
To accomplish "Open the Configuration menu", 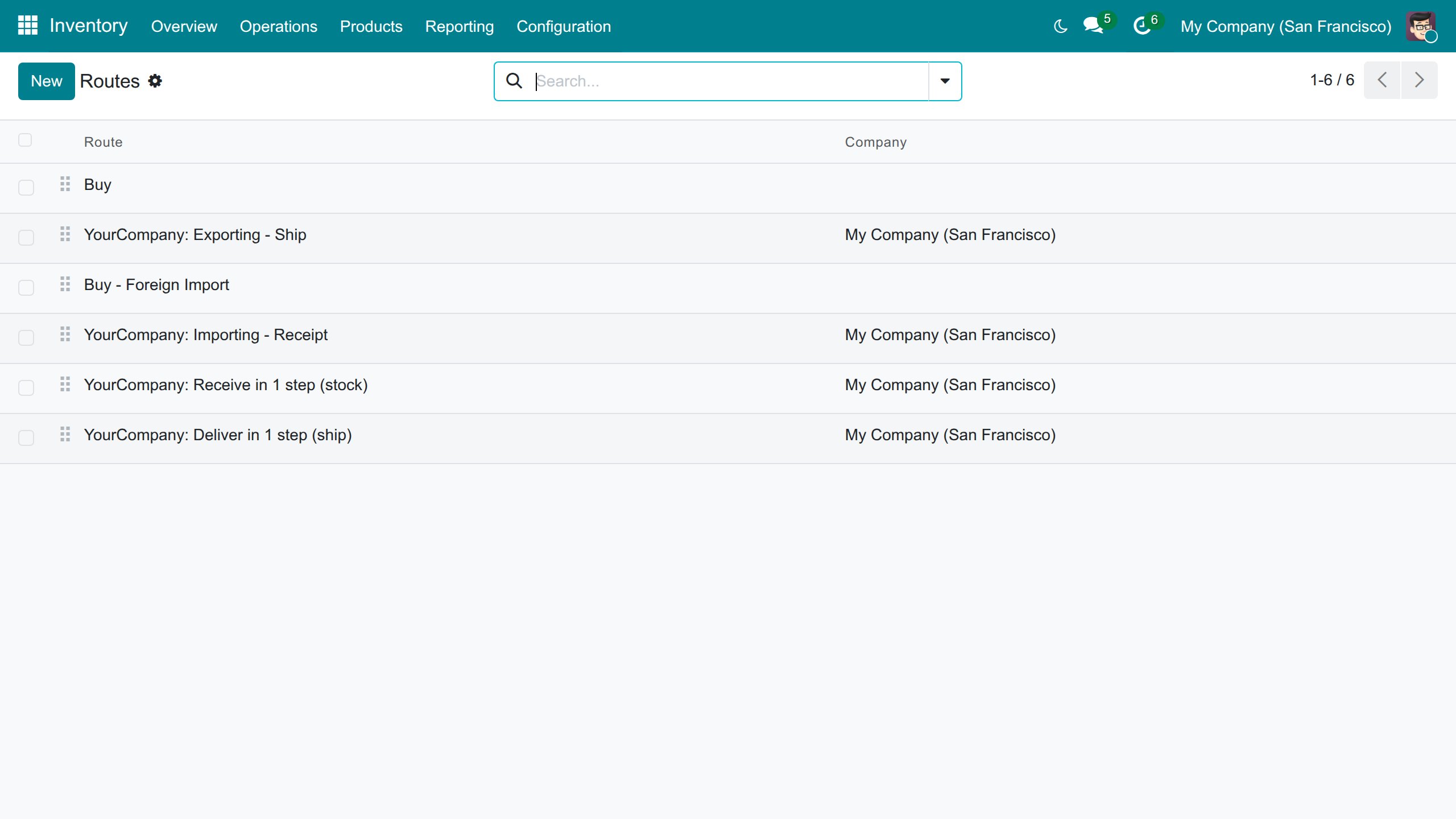I will pyautogui.click(x=564, y=26).
